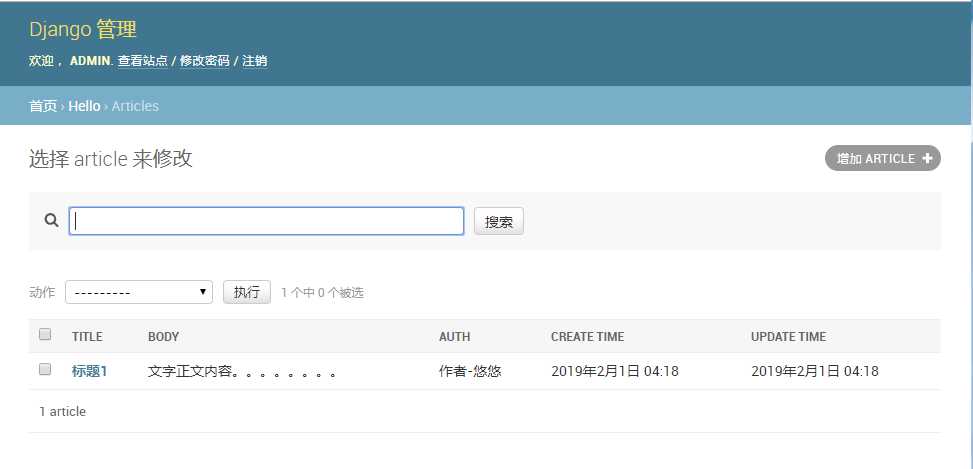Click the magnifier search icon

(x=52, y=220)
